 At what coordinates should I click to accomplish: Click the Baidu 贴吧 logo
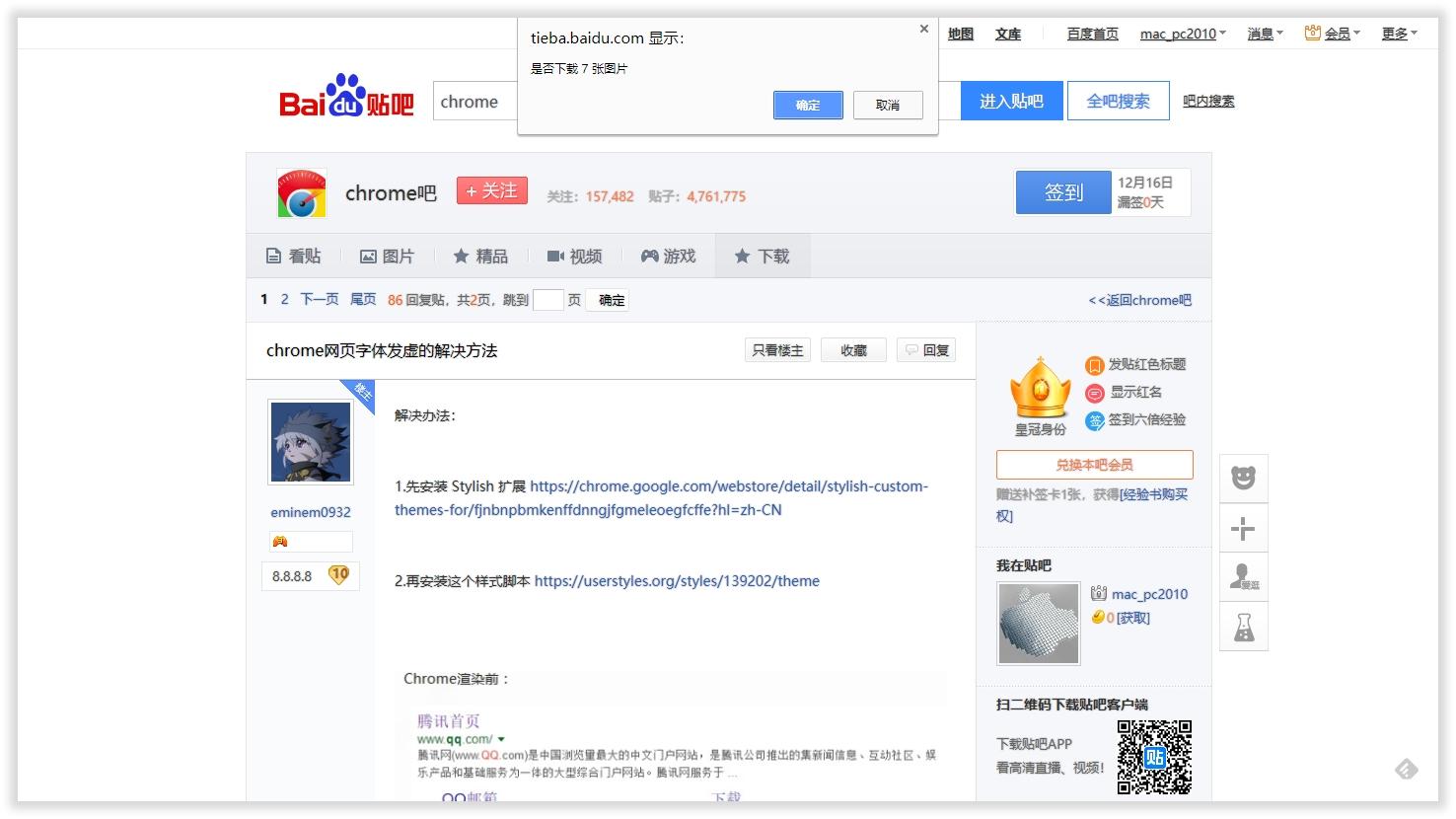click(x=346, y=97)
